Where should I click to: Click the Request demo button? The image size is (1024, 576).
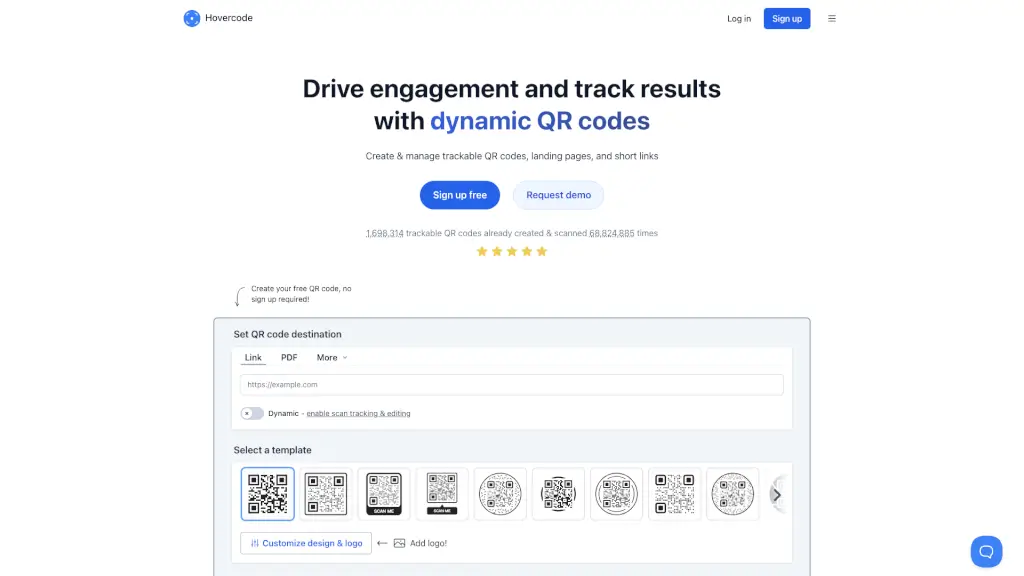click(558, 195)
